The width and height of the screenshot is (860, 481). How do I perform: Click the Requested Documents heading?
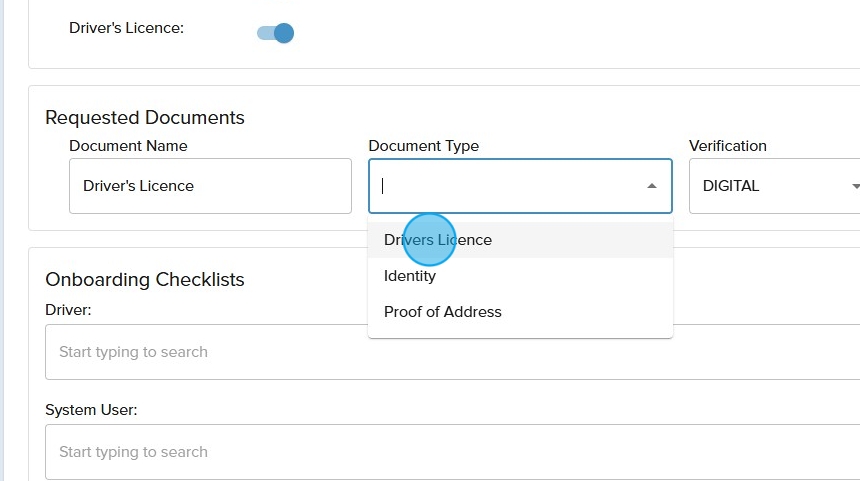145,117
